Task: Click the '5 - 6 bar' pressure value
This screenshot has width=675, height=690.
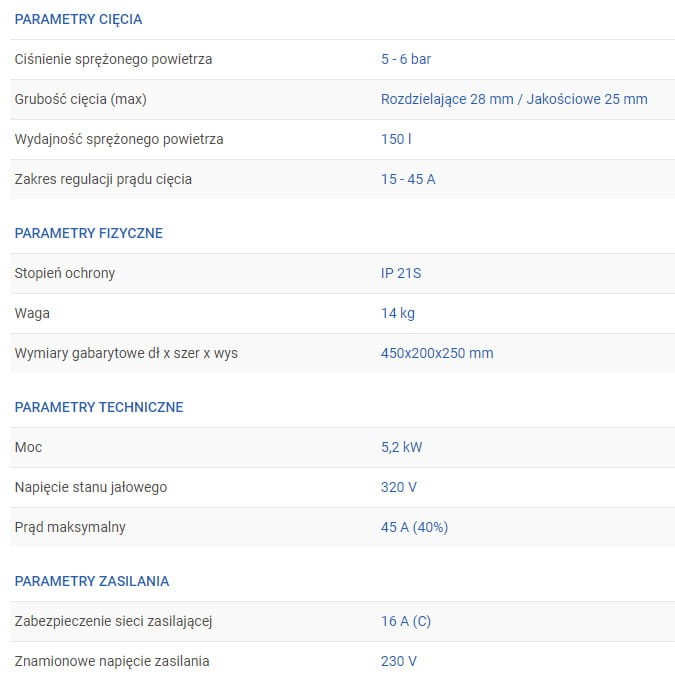Action: point(406,59)
